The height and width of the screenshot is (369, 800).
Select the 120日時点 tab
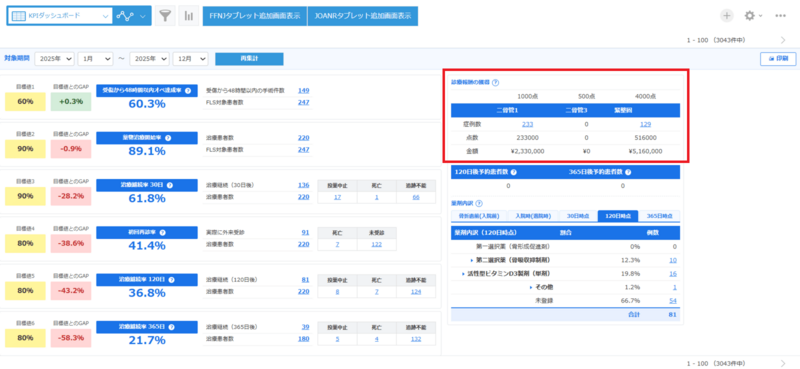tap(618, 216)
